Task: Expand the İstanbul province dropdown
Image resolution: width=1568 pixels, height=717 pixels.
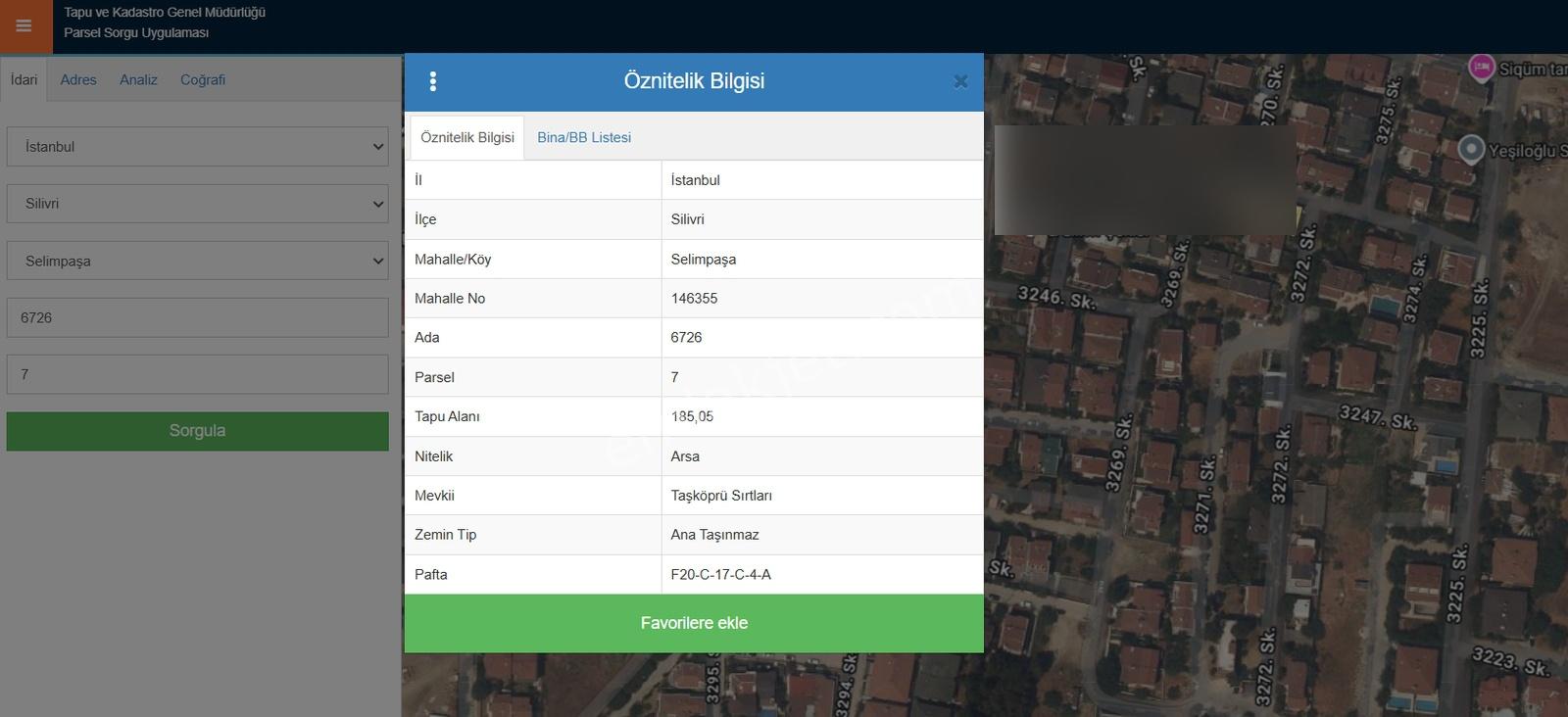Action: (198, 147)
